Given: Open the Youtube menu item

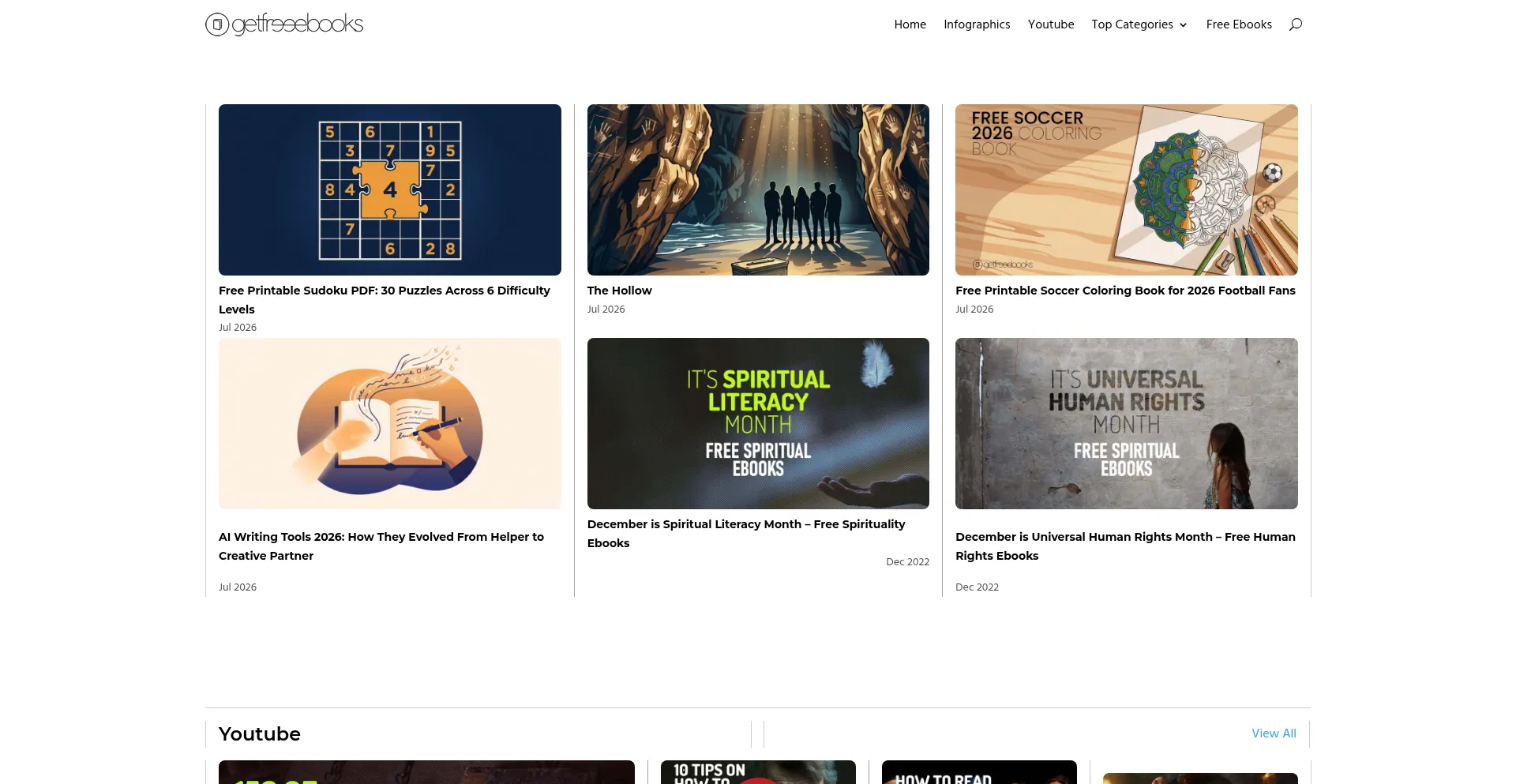Looking at the screenshot, I should 1051,24.
